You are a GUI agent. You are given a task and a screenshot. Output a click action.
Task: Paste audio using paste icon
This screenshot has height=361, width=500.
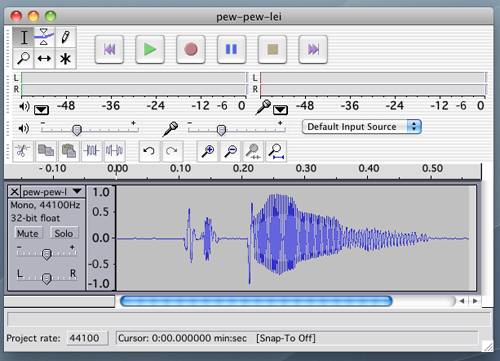(69, 151)
